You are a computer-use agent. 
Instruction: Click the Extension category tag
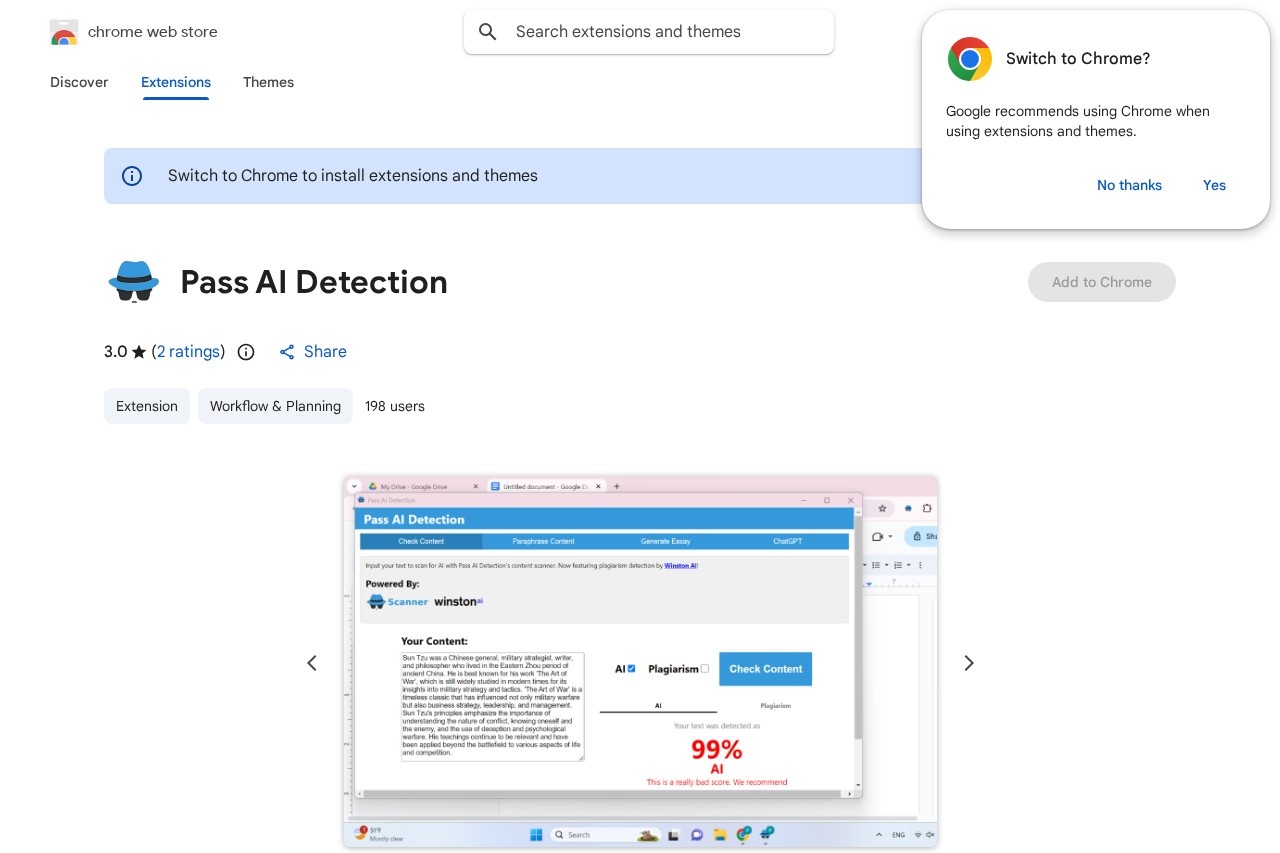click(x=146, y=406)
